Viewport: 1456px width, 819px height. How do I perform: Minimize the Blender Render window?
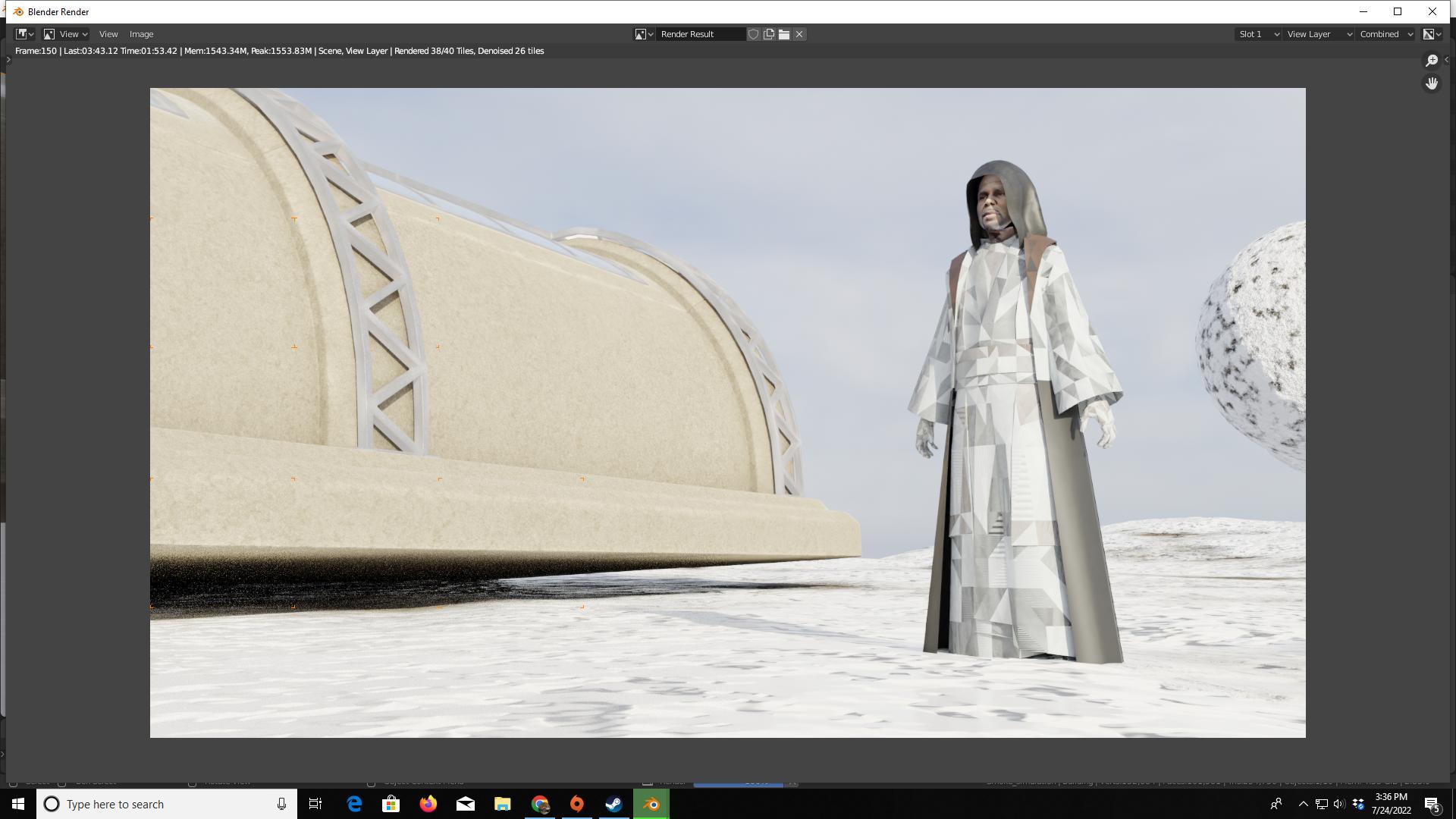click(x=1363, y=11)
